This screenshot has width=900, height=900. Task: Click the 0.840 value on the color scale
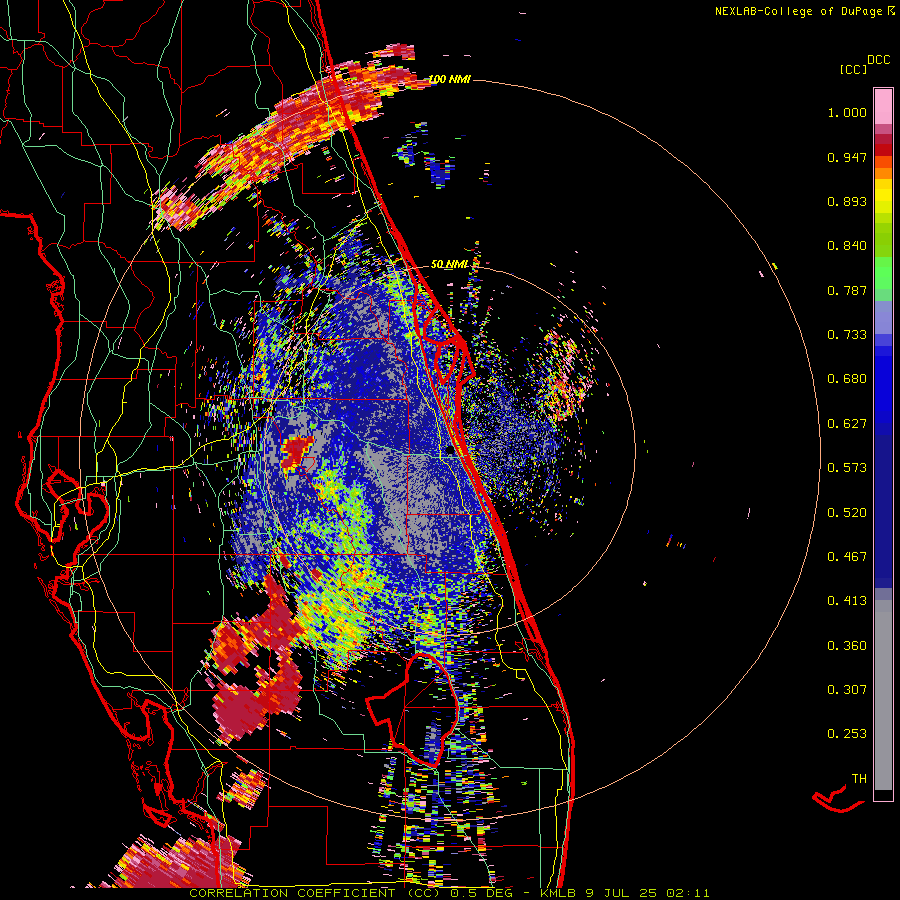pos(847,246)
